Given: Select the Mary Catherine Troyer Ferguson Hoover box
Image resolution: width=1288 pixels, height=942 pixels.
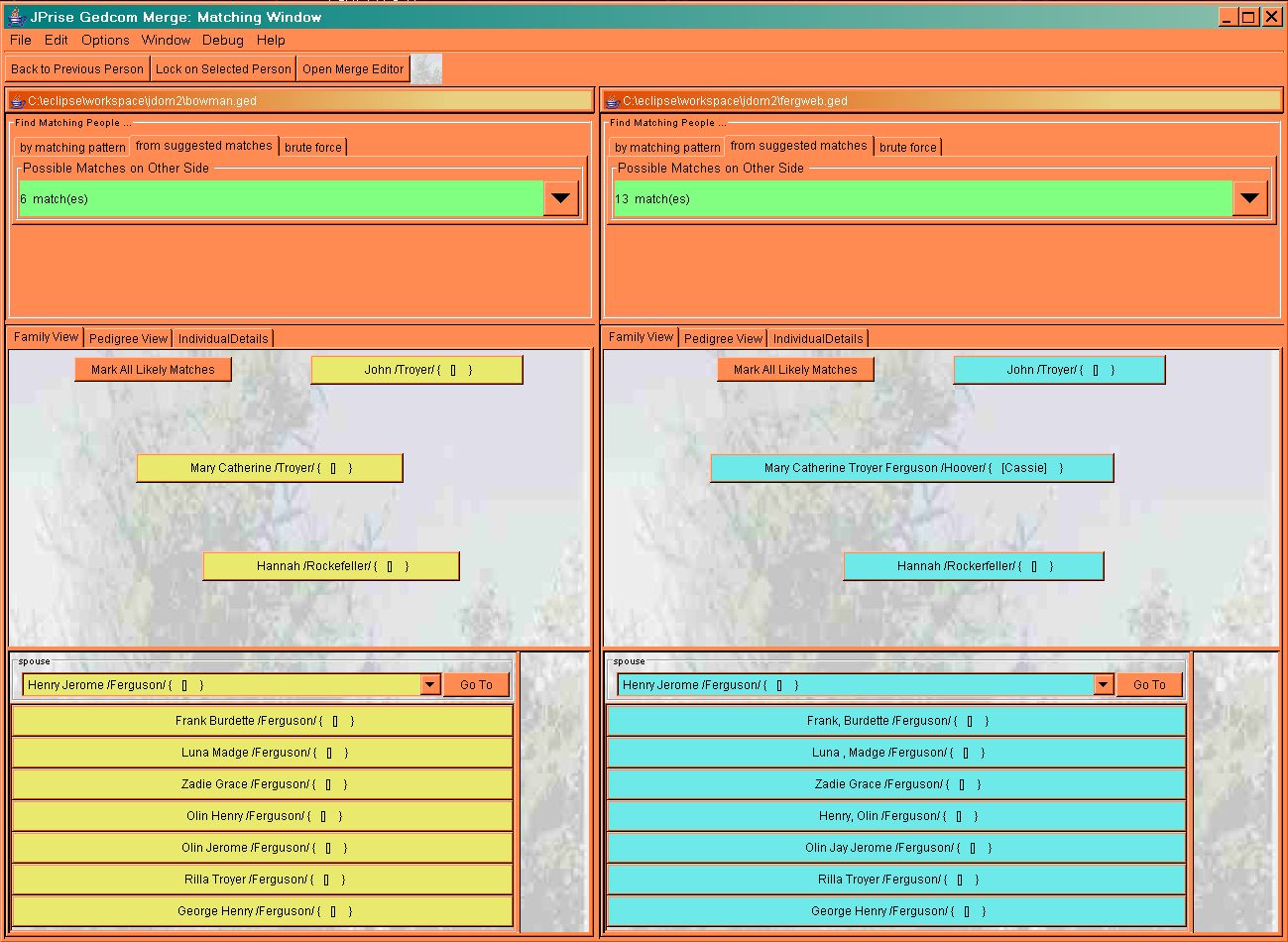Looking at the screenshot, I should tap(912, 468).
